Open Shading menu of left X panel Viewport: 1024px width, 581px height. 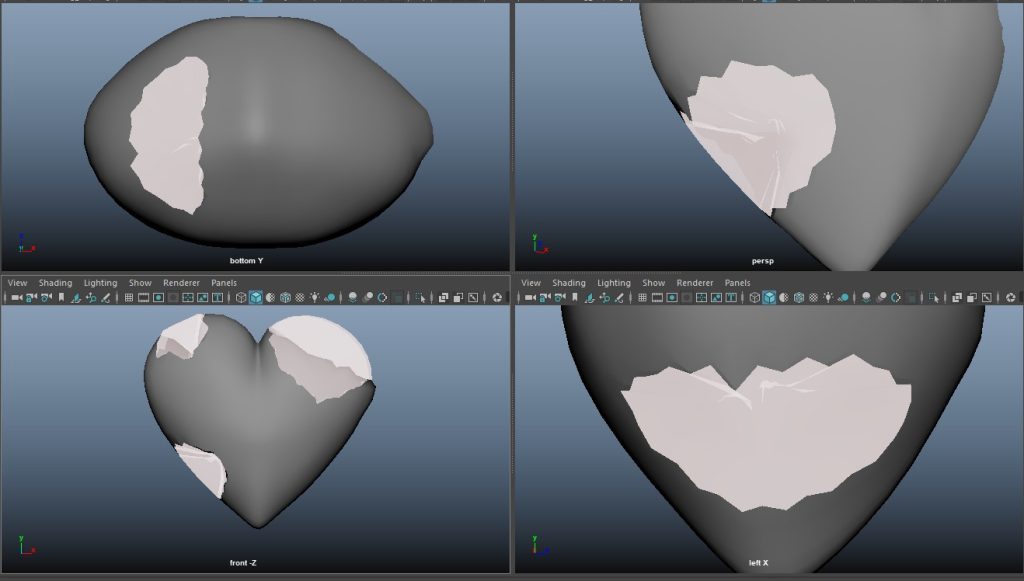click(x=569, y=283)
